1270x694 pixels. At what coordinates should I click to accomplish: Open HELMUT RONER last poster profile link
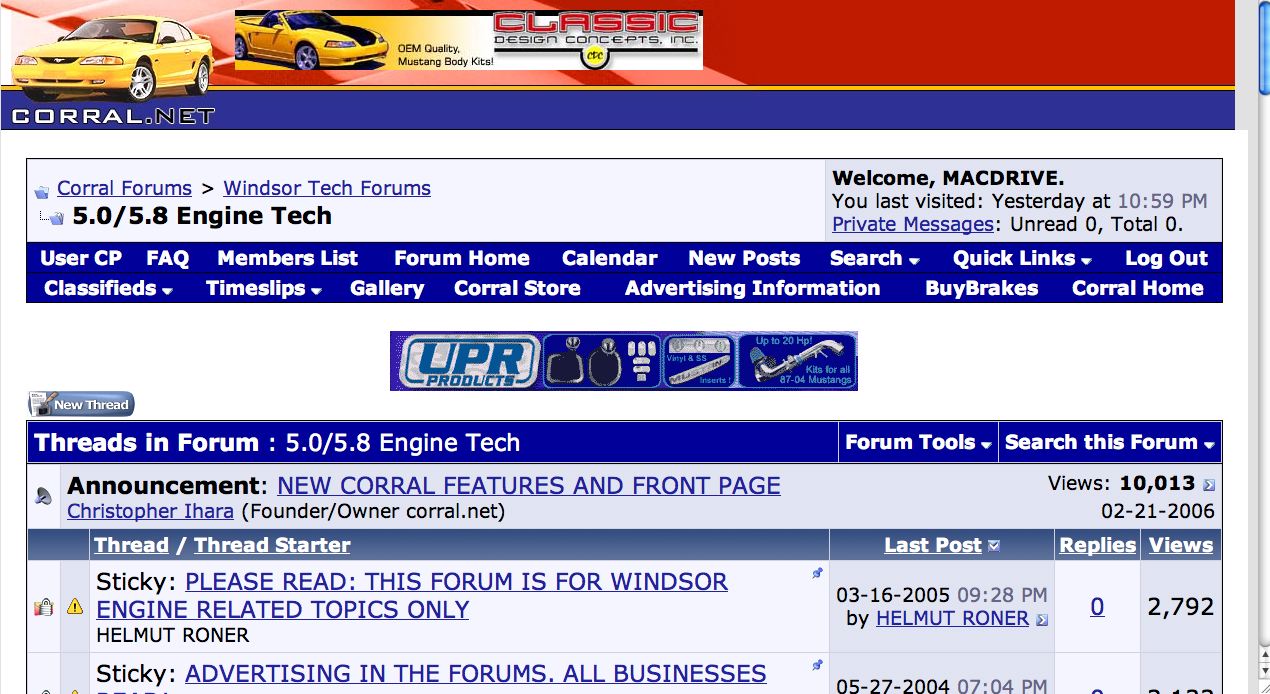pos(952,619)
